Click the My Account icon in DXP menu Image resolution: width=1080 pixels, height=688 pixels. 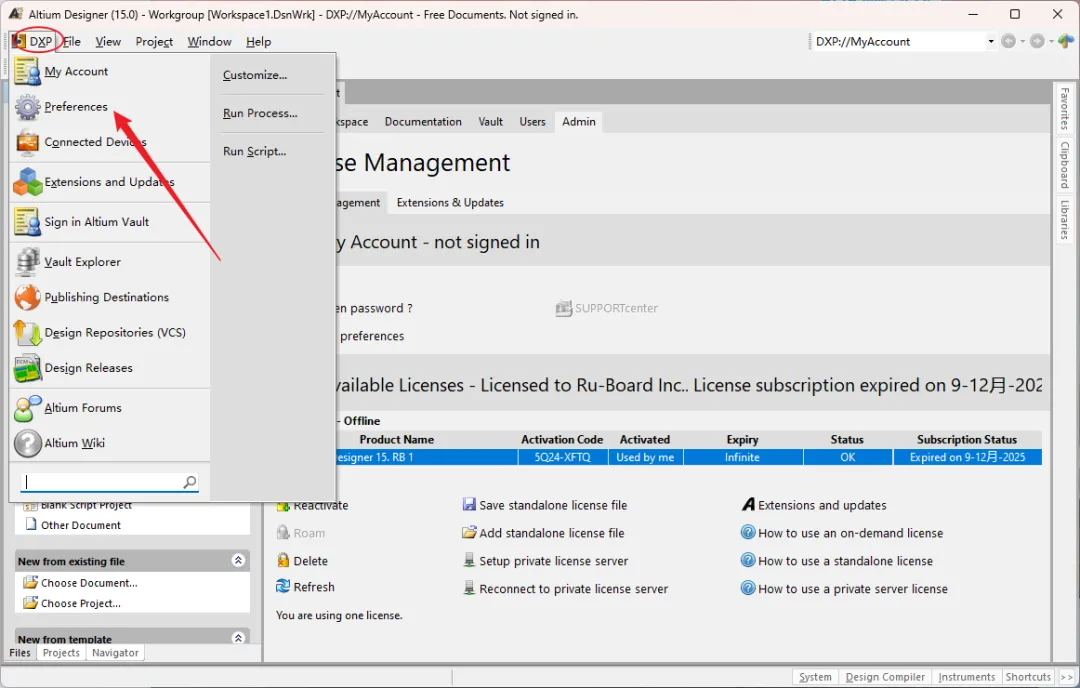point(28,72)
